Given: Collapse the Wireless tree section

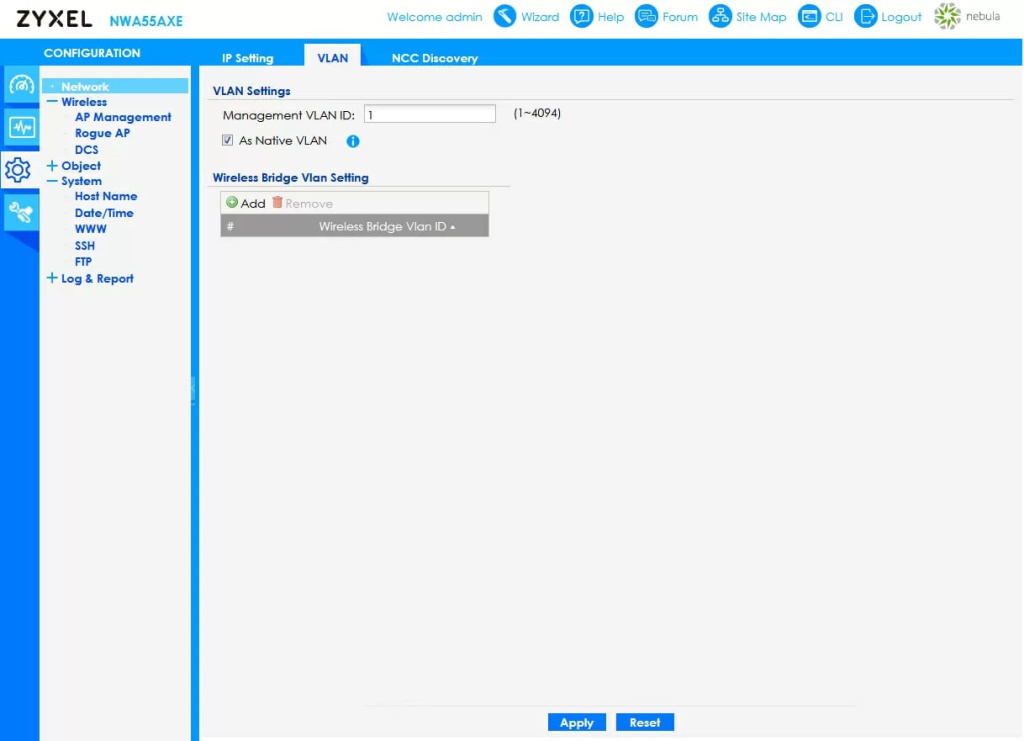Looking at the screenshot, I should pyautogui.click(x=52, y=102).
